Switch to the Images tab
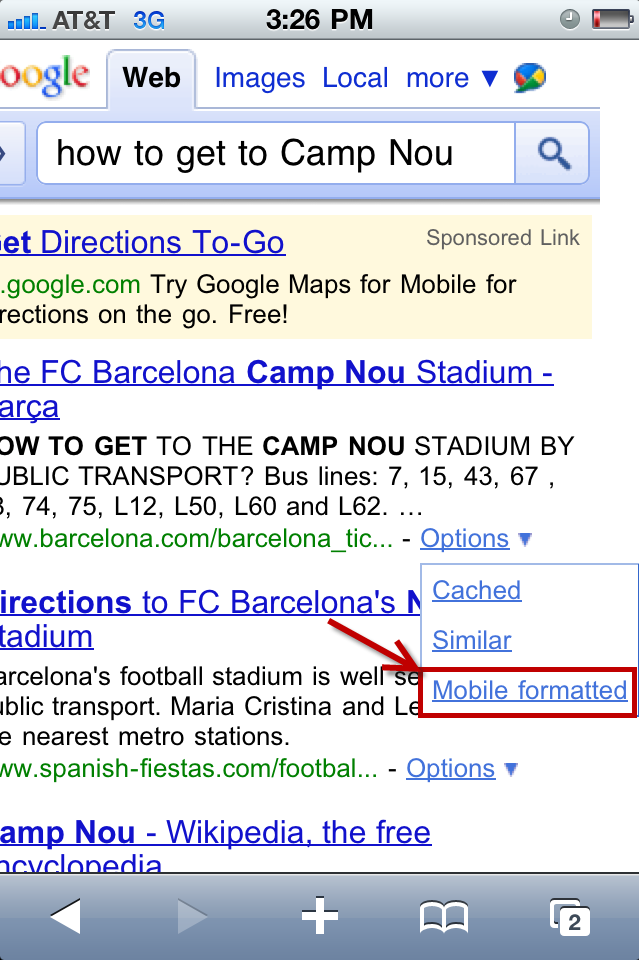 click(259, 77)
